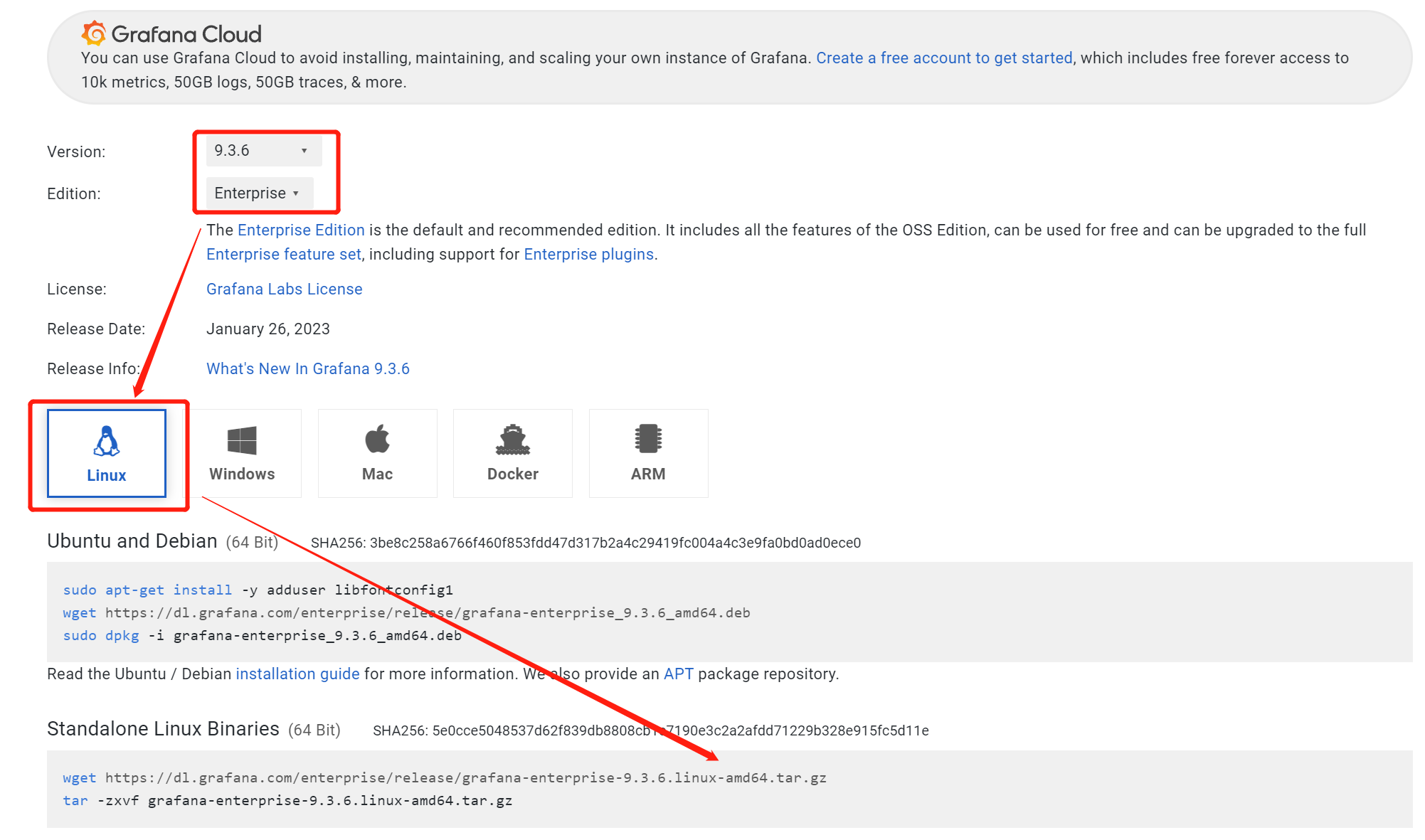Click the release date January 26, 2023
This screenshot has height=840, width=1425.
pyautogui.click(x=268, y=329)
